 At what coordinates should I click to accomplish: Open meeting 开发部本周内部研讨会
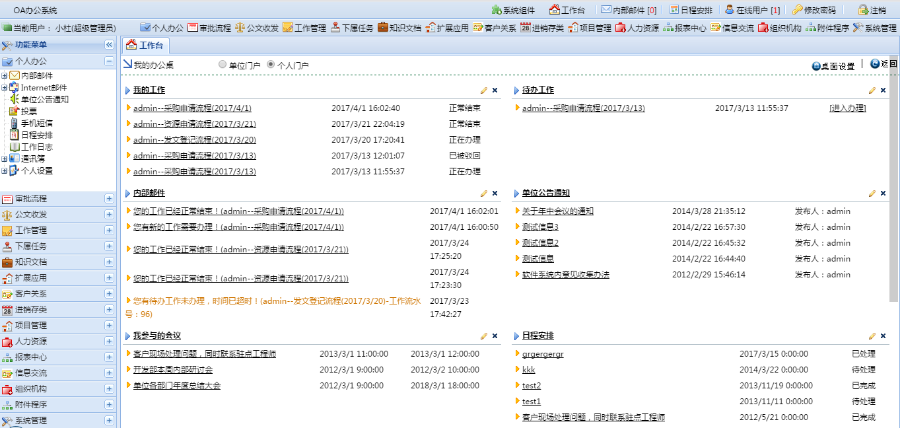pyautogui.click(x=173, y=369)
